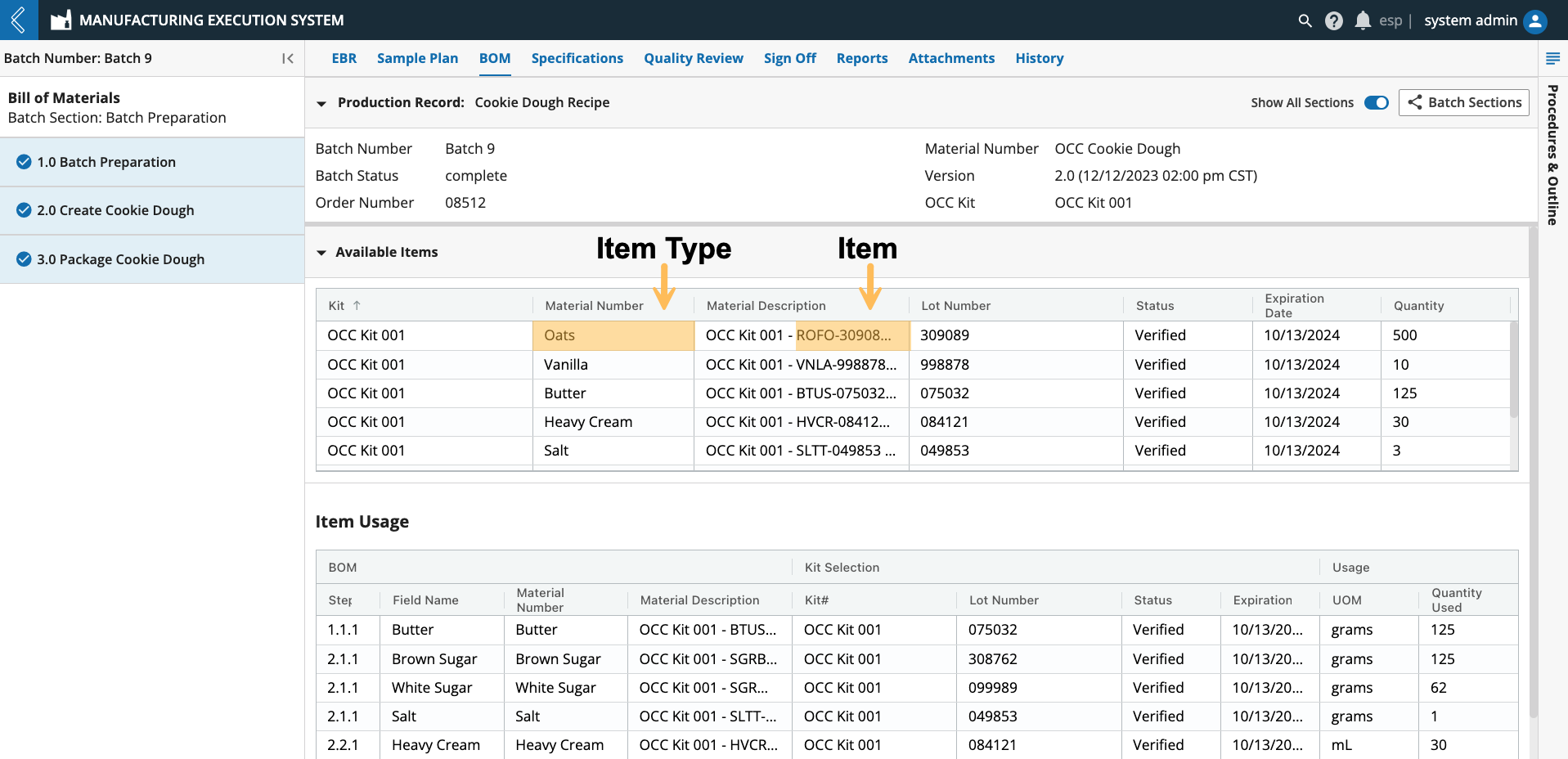Click the Batch Number: Batch 9 title

point(78,58)
